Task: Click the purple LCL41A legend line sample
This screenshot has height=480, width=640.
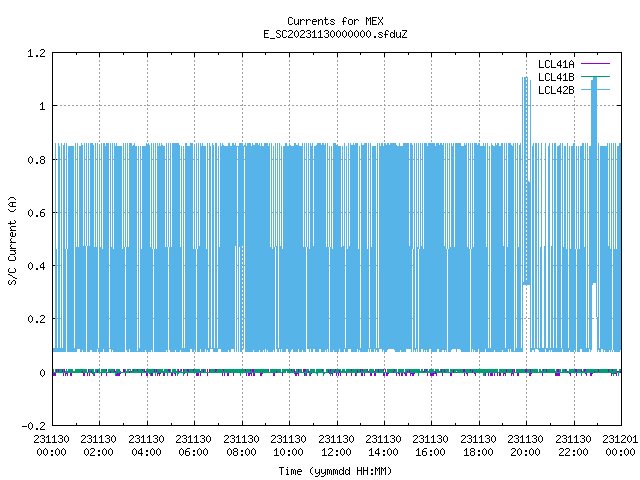Action: (x=595, y=64)
